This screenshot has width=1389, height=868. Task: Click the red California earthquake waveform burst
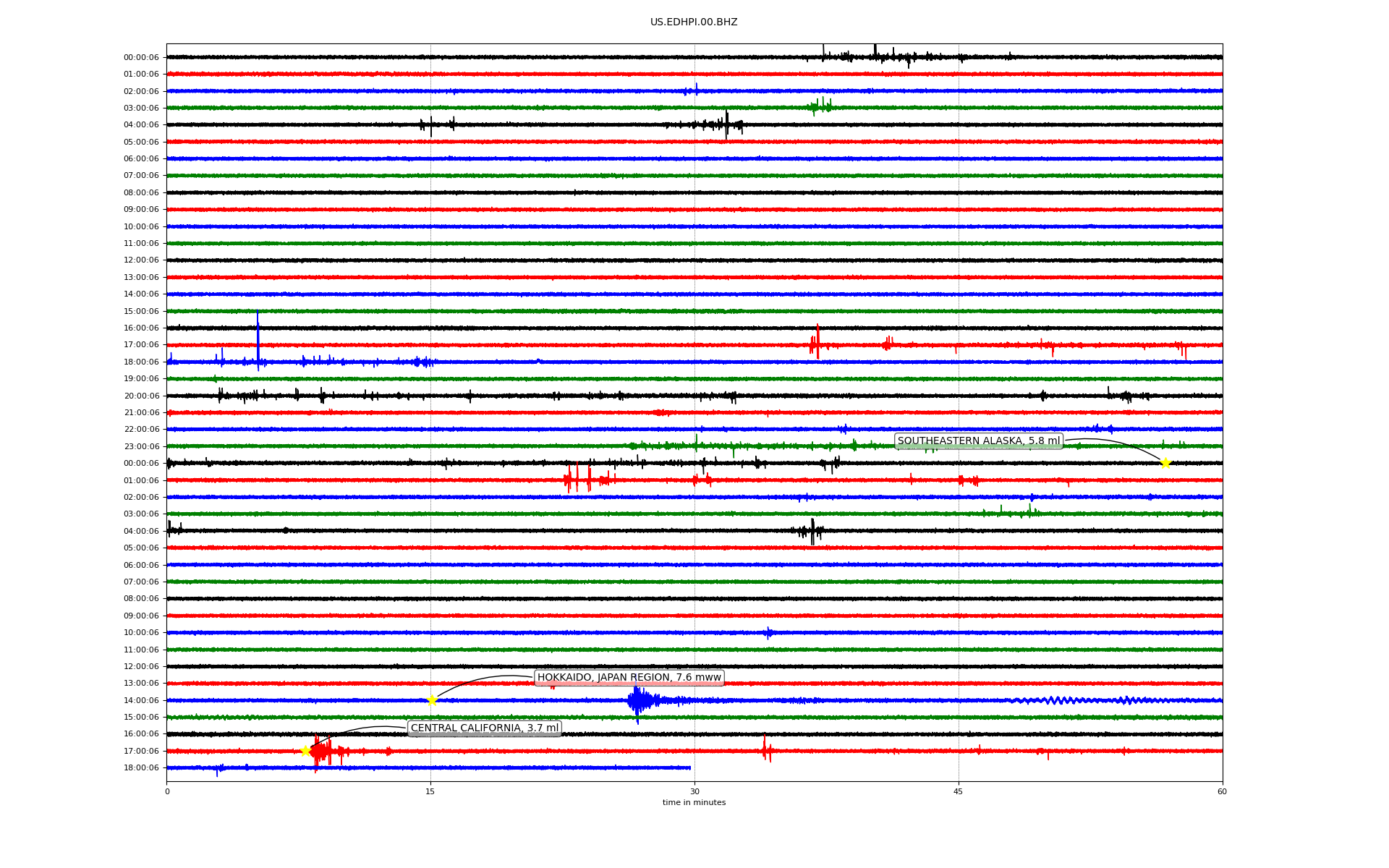(x=322, y=752)
